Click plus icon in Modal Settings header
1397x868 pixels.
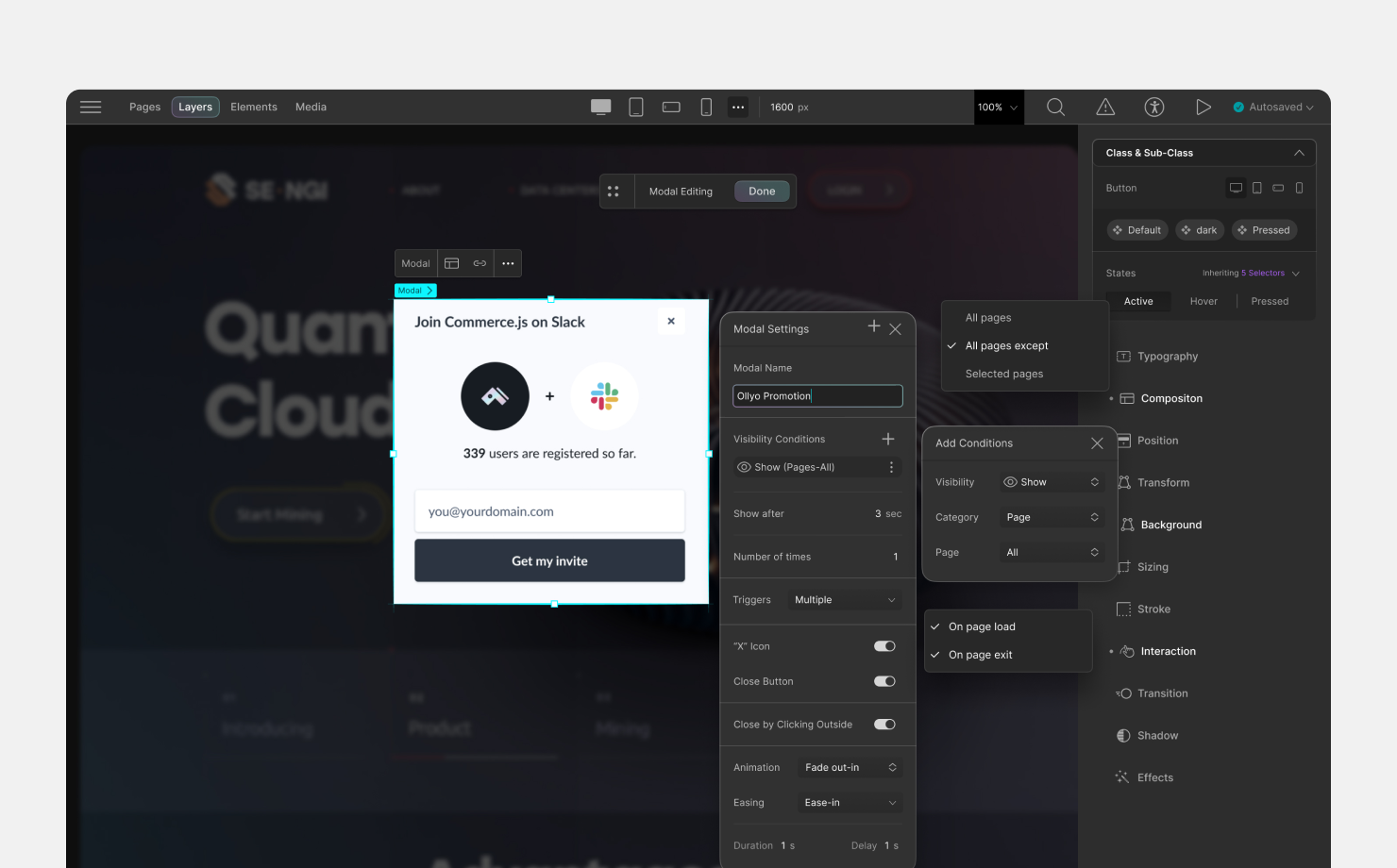coord(874,325)
